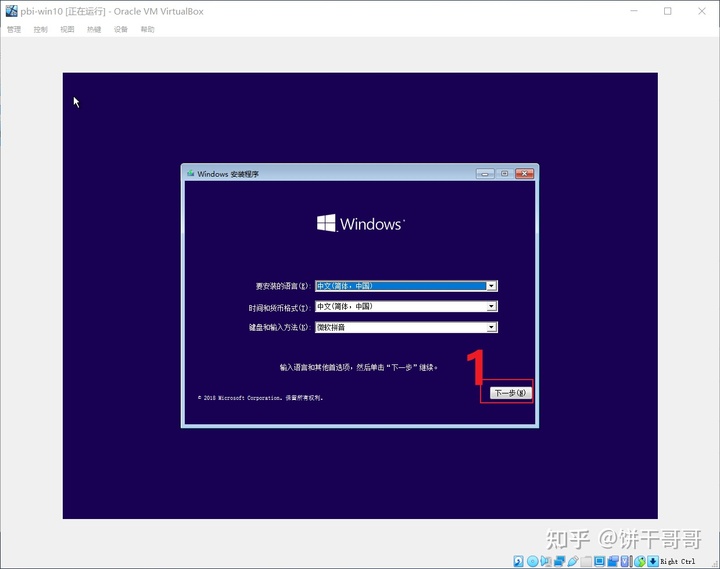Maximize the VirtualBox window
This screenshot has height=569, width=720.
tap(668, 11)
